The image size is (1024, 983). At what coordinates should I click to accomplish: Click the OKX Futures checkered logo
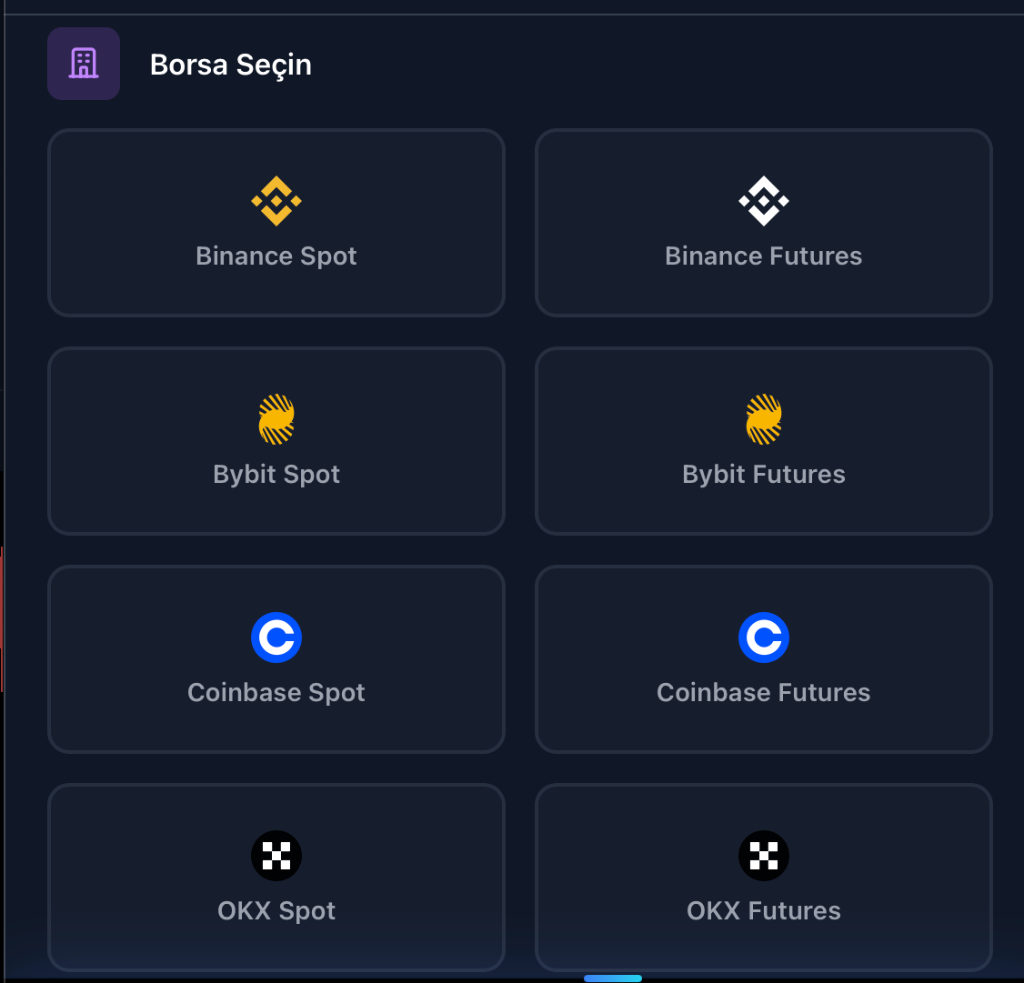(763, 856)
